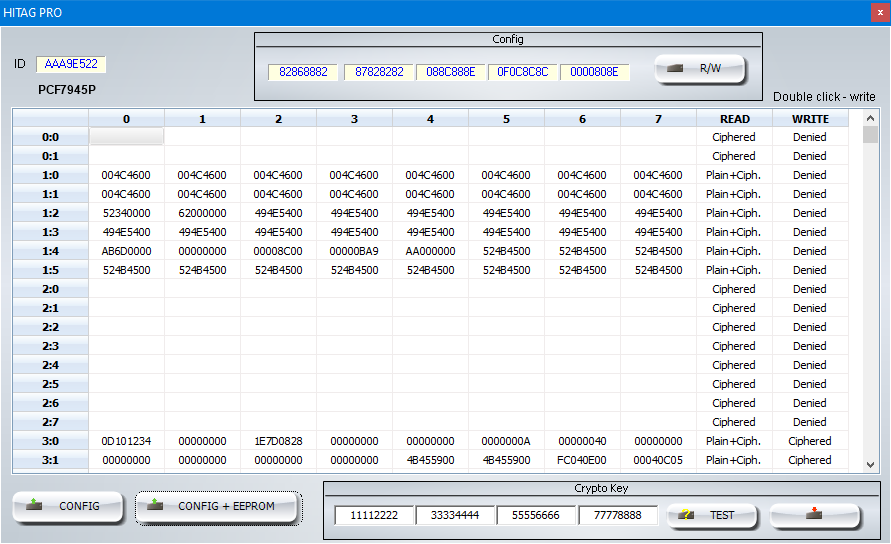Viewport: 891px width, 544px height.
Task: Click config field 82868882
Action: 303,72
